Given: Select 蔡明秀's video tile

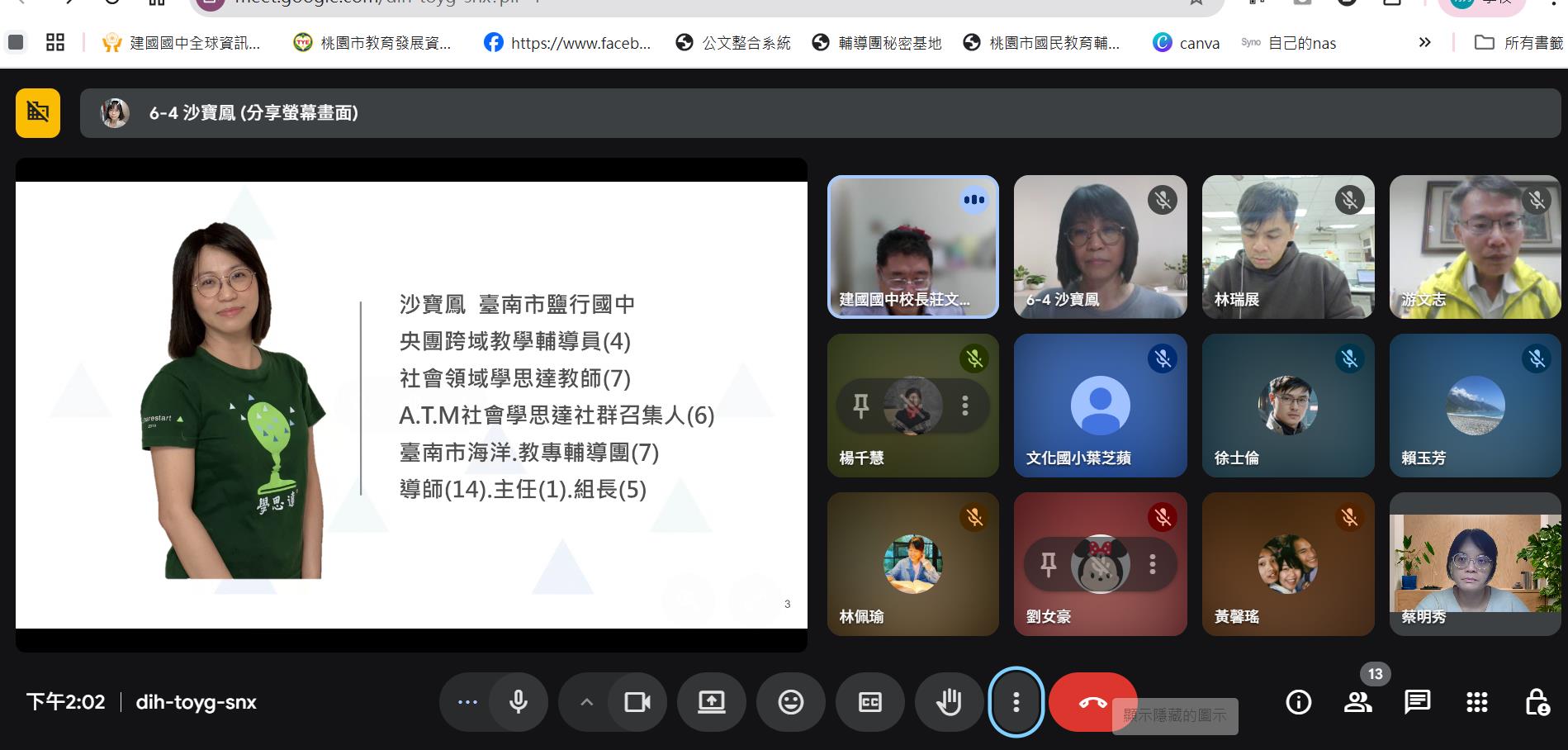Looking at the screenshot, I should pos(1475,564).
